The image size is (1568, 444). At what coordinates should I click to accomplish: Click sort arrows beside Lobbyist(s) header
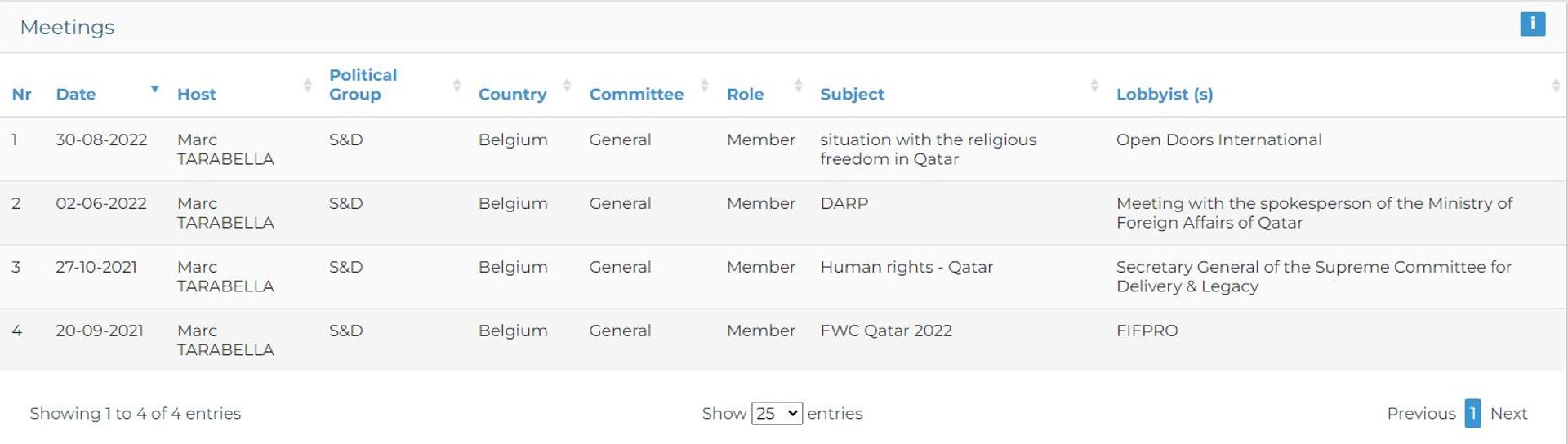tap(1556, 85)
